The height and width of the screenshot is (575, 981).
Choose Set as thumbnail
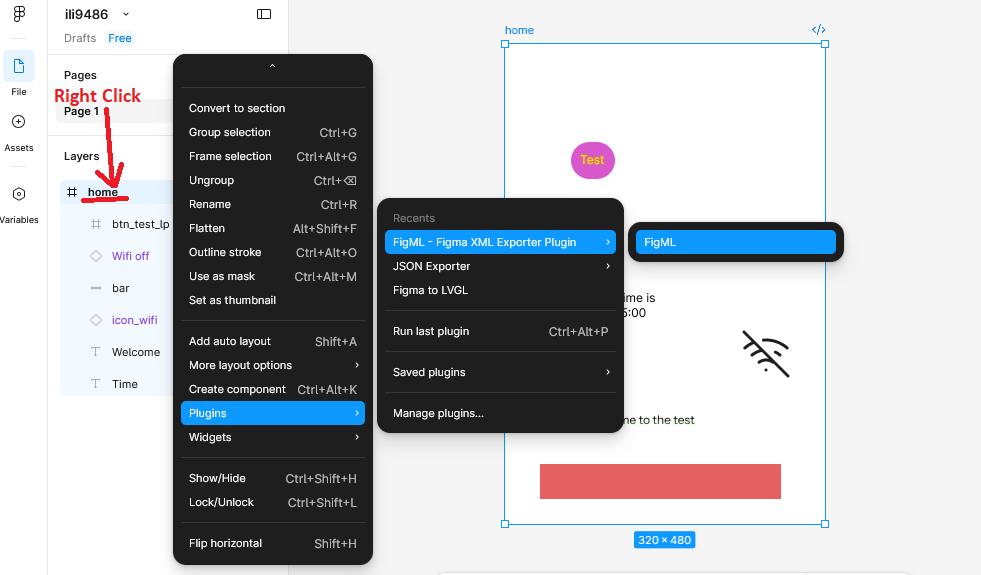(x=273, y=300)
